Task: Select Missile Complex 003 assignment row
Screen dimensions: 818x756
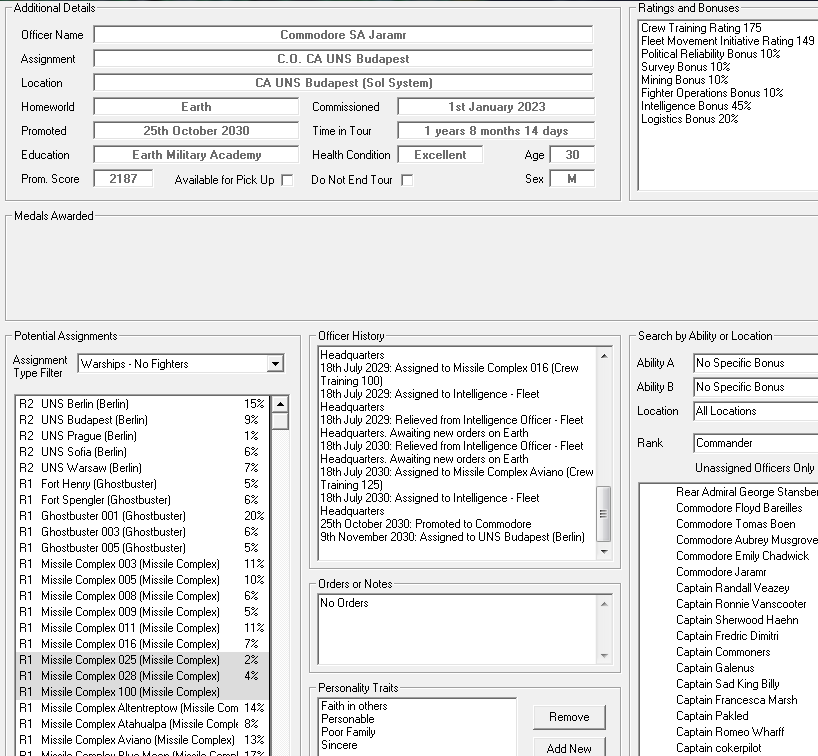Action: [x=142, y=564]
